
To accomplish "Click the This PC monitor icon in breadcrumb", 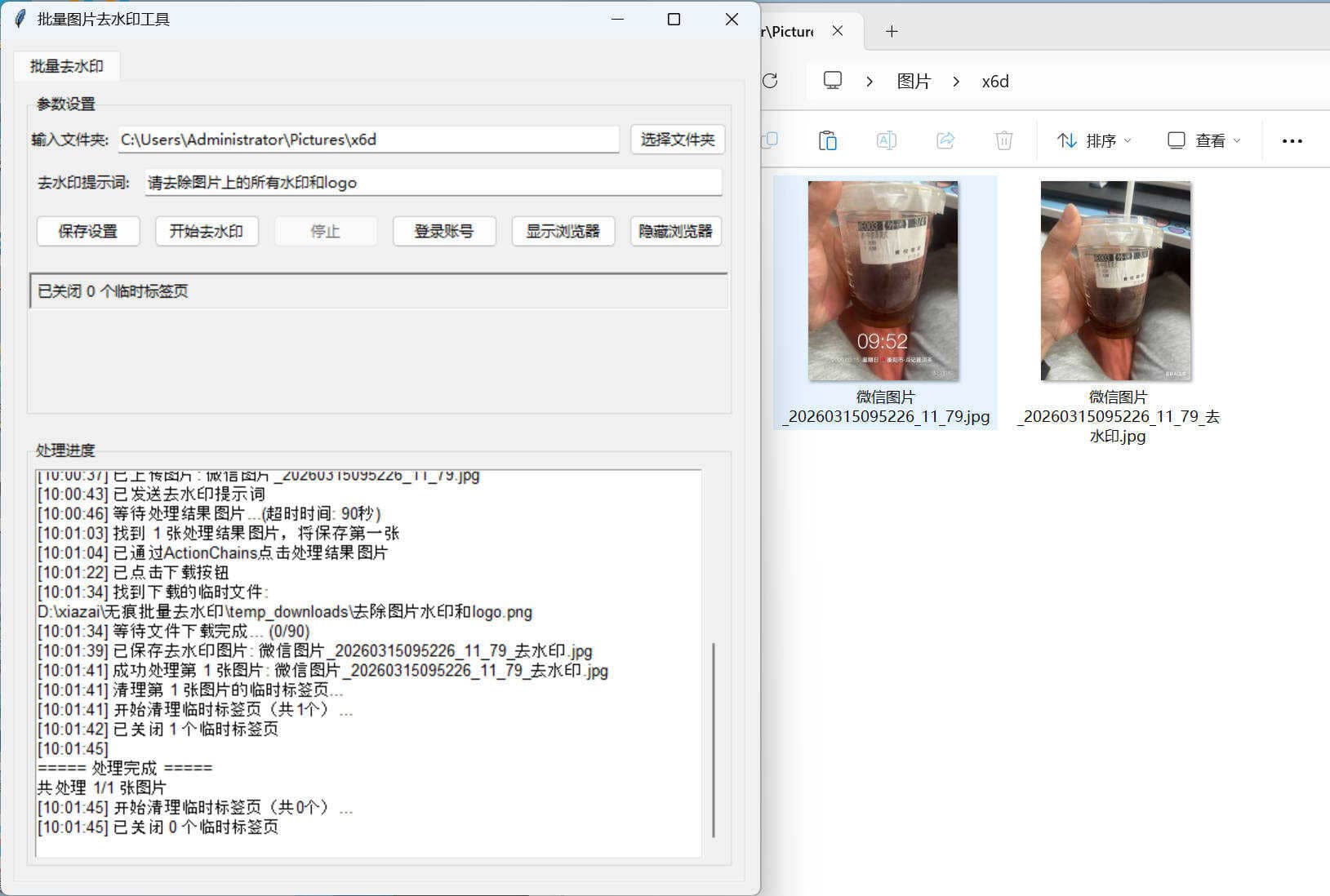I will click(x=832, y=82).
